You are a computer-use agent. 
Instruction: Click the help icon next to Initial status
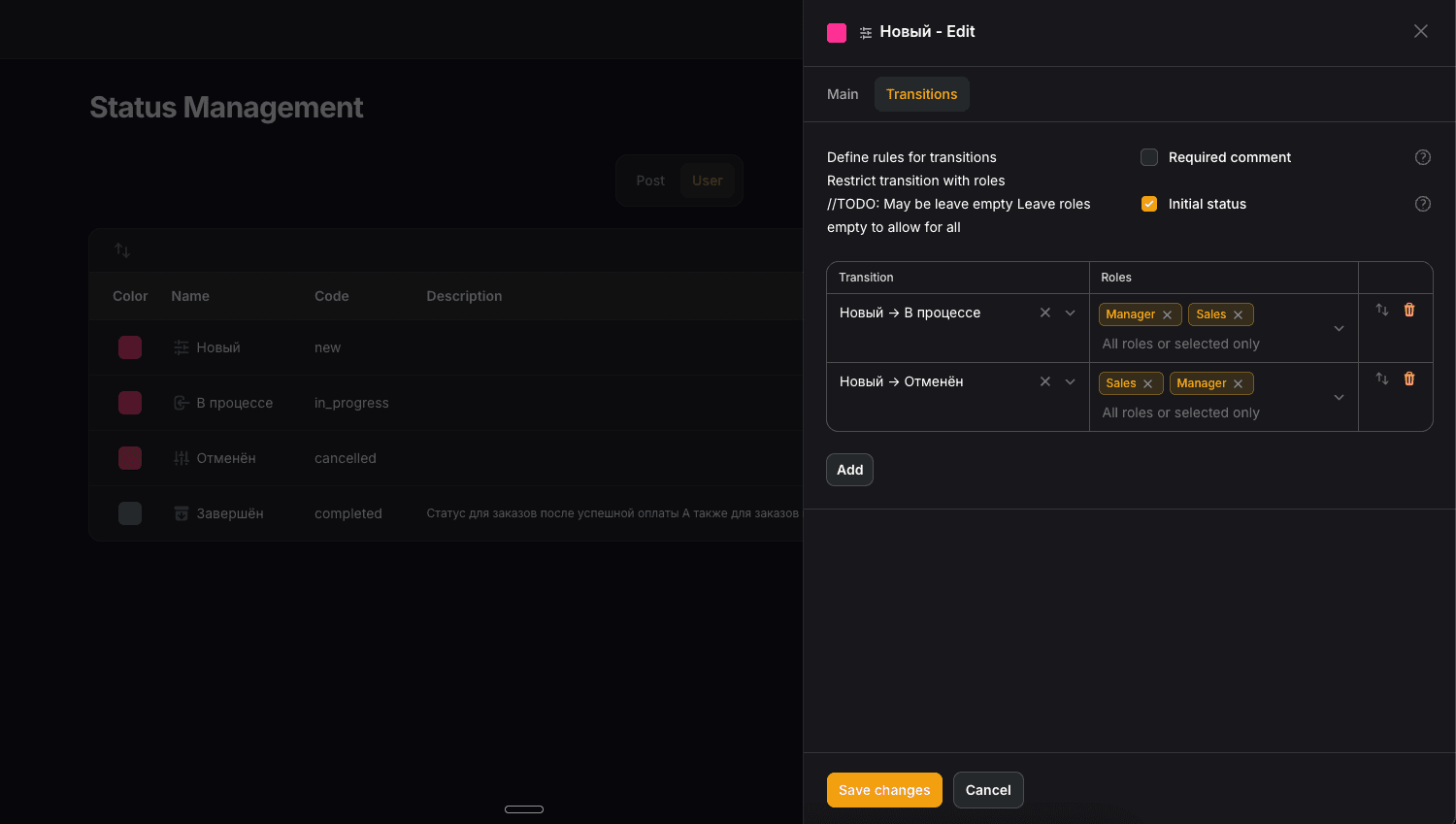pyautogui.click(x=1423, y=204)
